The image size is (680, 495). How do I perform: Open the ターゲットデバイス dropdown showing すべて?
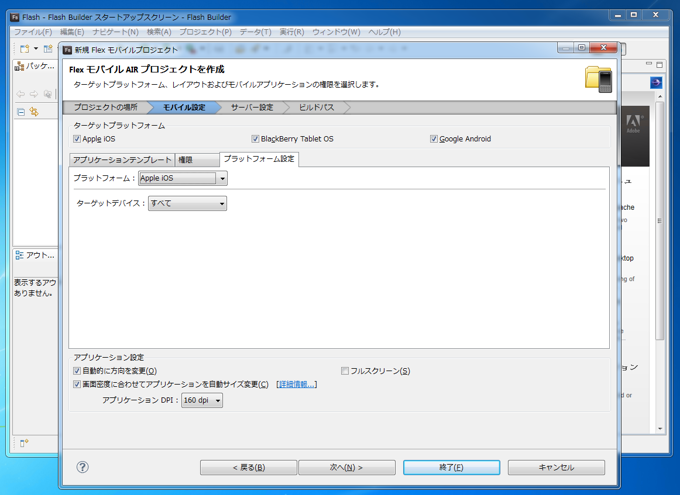click(x=187, y=203)
